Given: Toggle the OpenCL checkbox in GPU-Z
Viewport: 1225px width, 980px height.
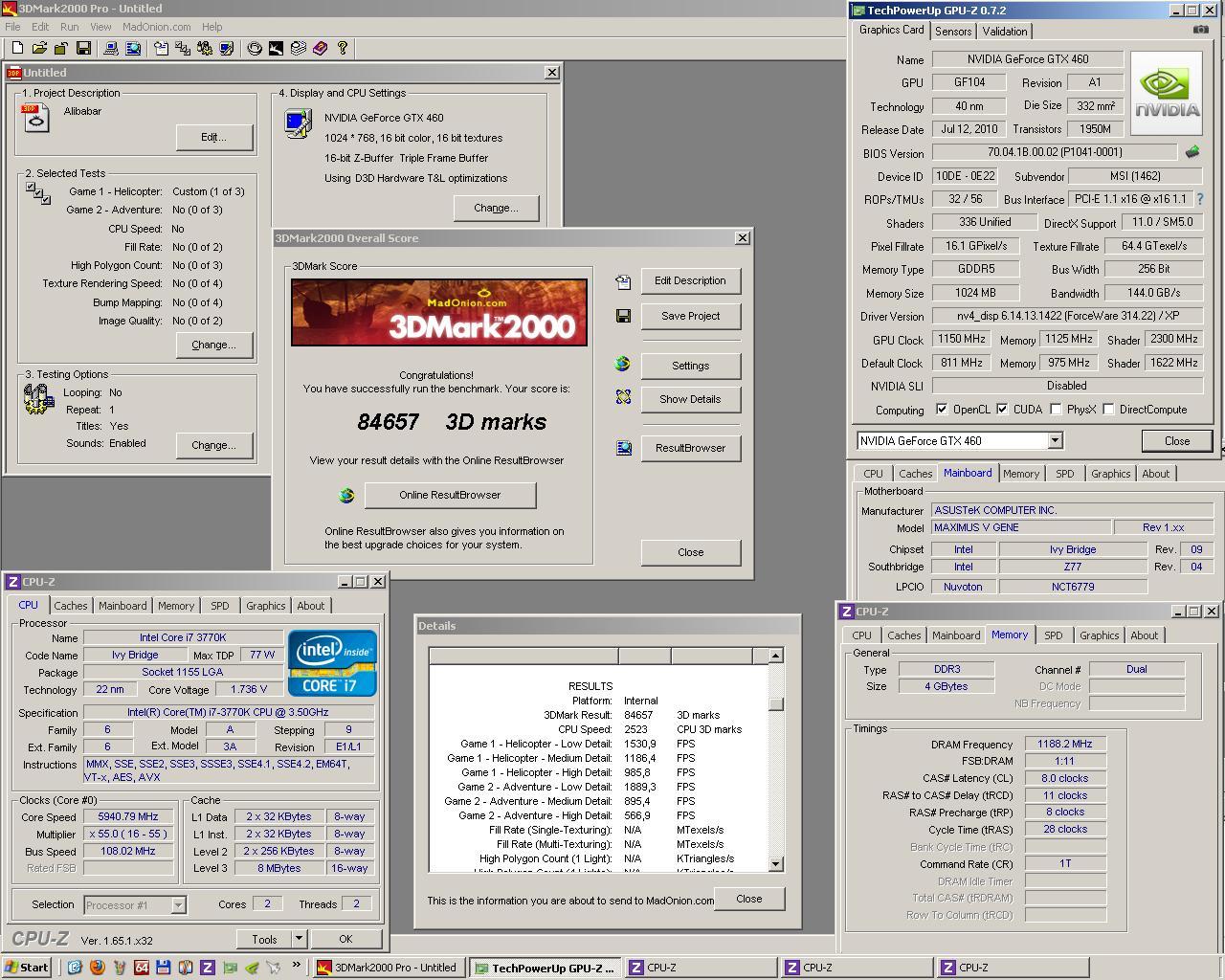Looking at the screenshot, I should point(942,410).
